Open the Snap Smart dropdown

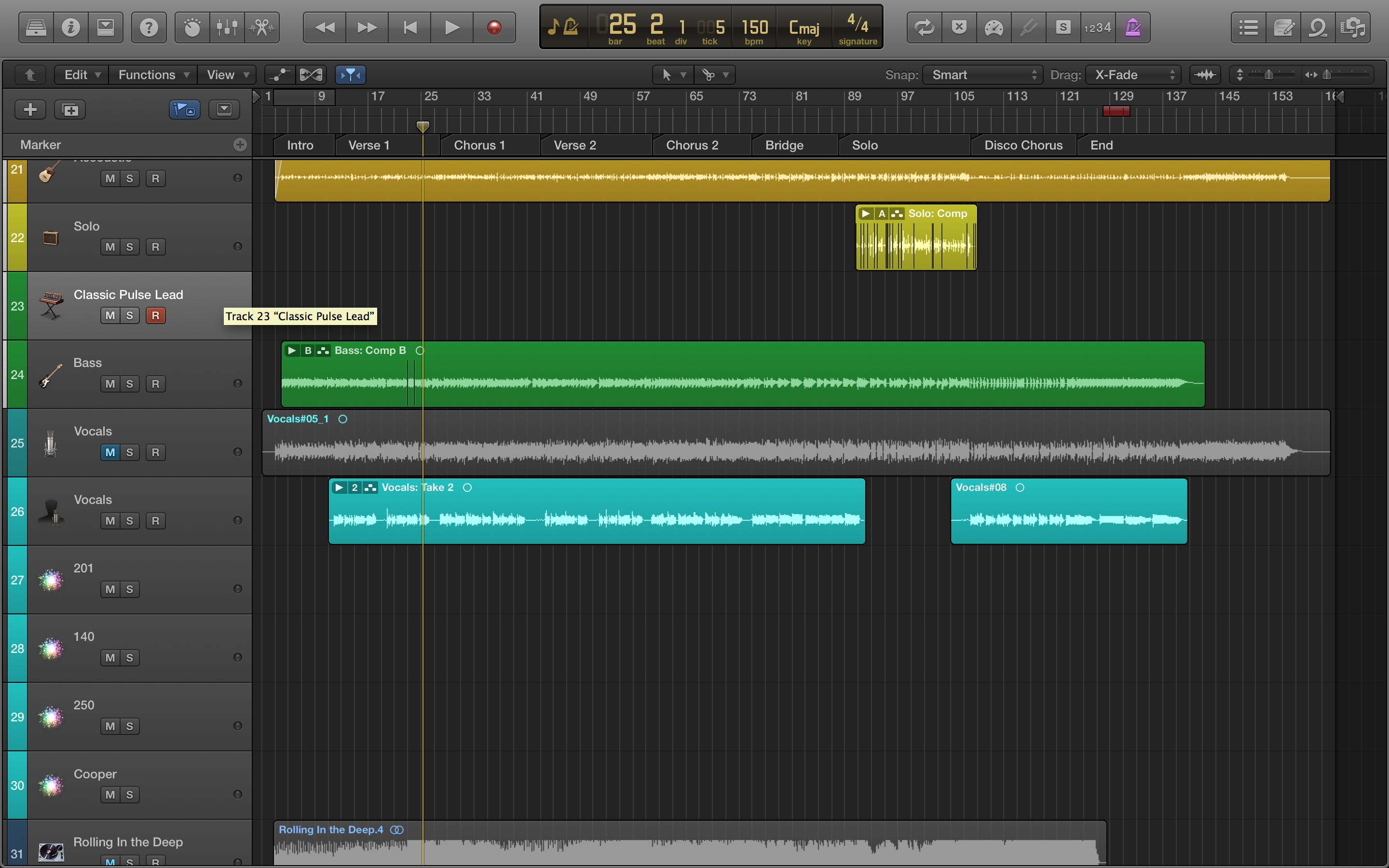[x=983, y=75]
